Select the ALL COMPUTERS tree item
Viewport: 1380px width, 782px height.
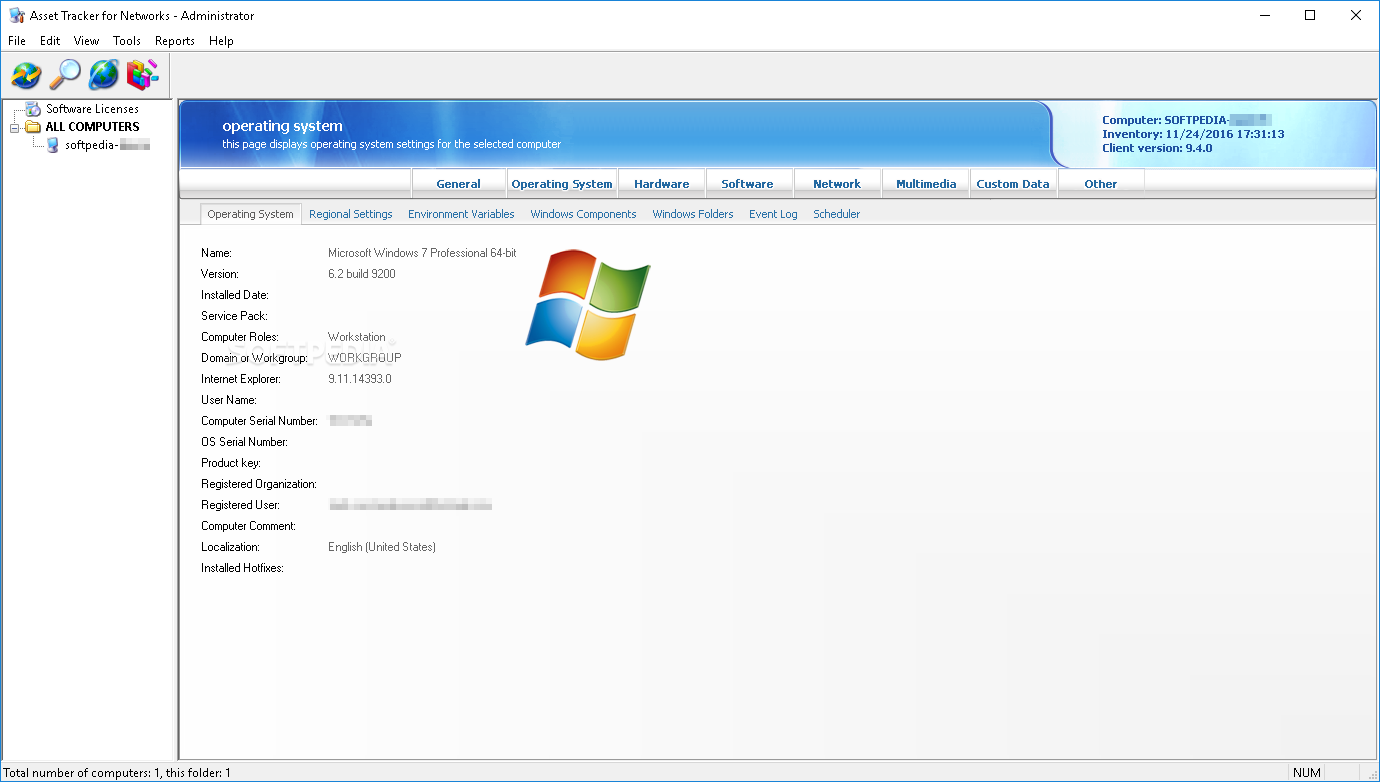coord(93,127)
